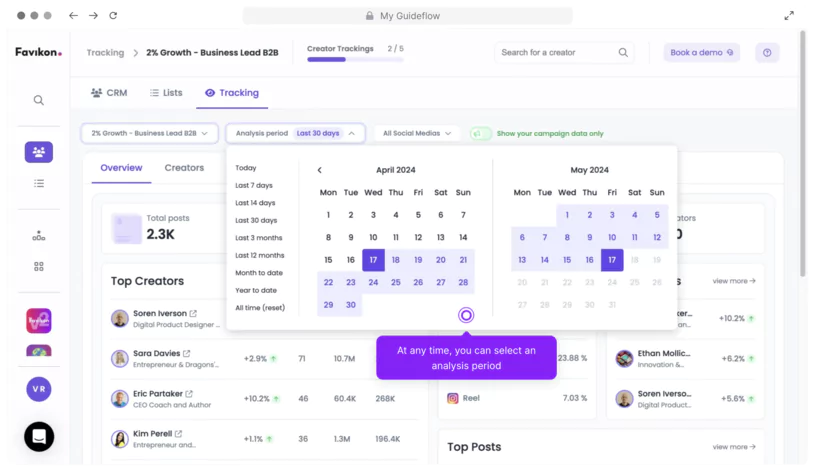Screen dimensions: 820x475
Task: Select April 17 in the calendar
Action: (373, 260)
